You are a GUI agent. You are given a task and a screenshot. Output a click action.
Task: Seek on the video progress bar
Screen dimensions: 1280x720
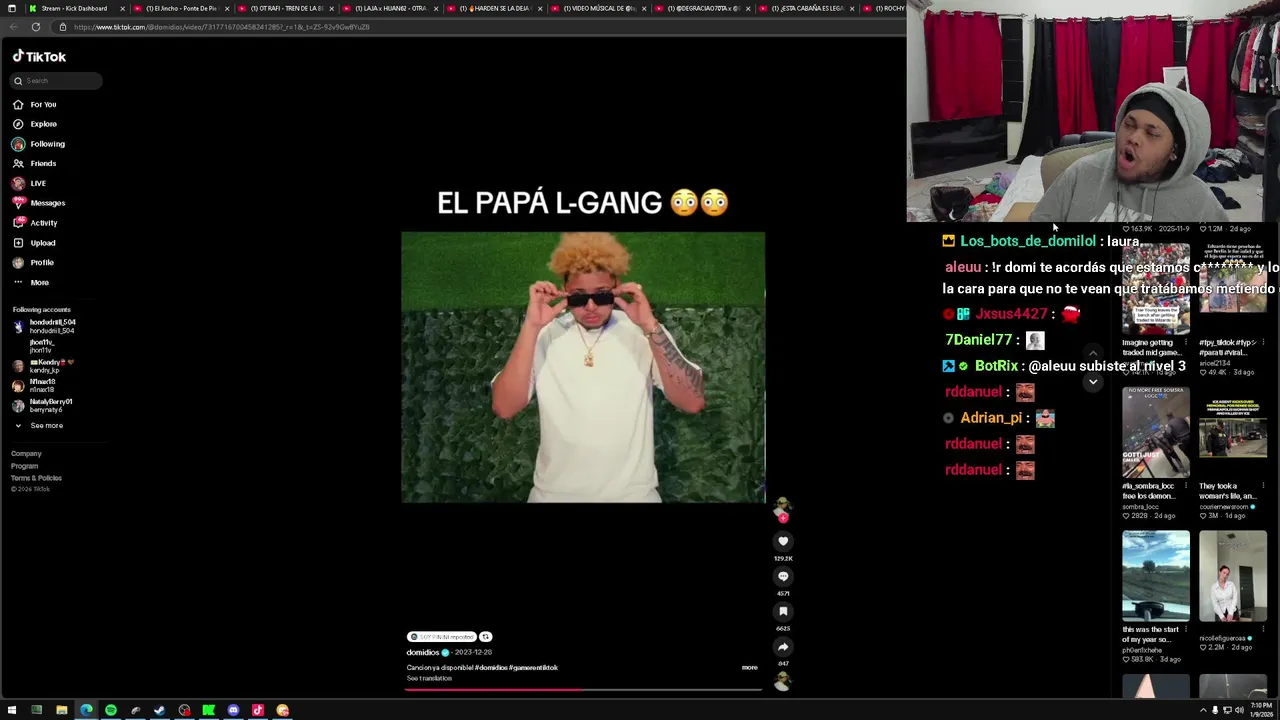[x=583, y=690]
